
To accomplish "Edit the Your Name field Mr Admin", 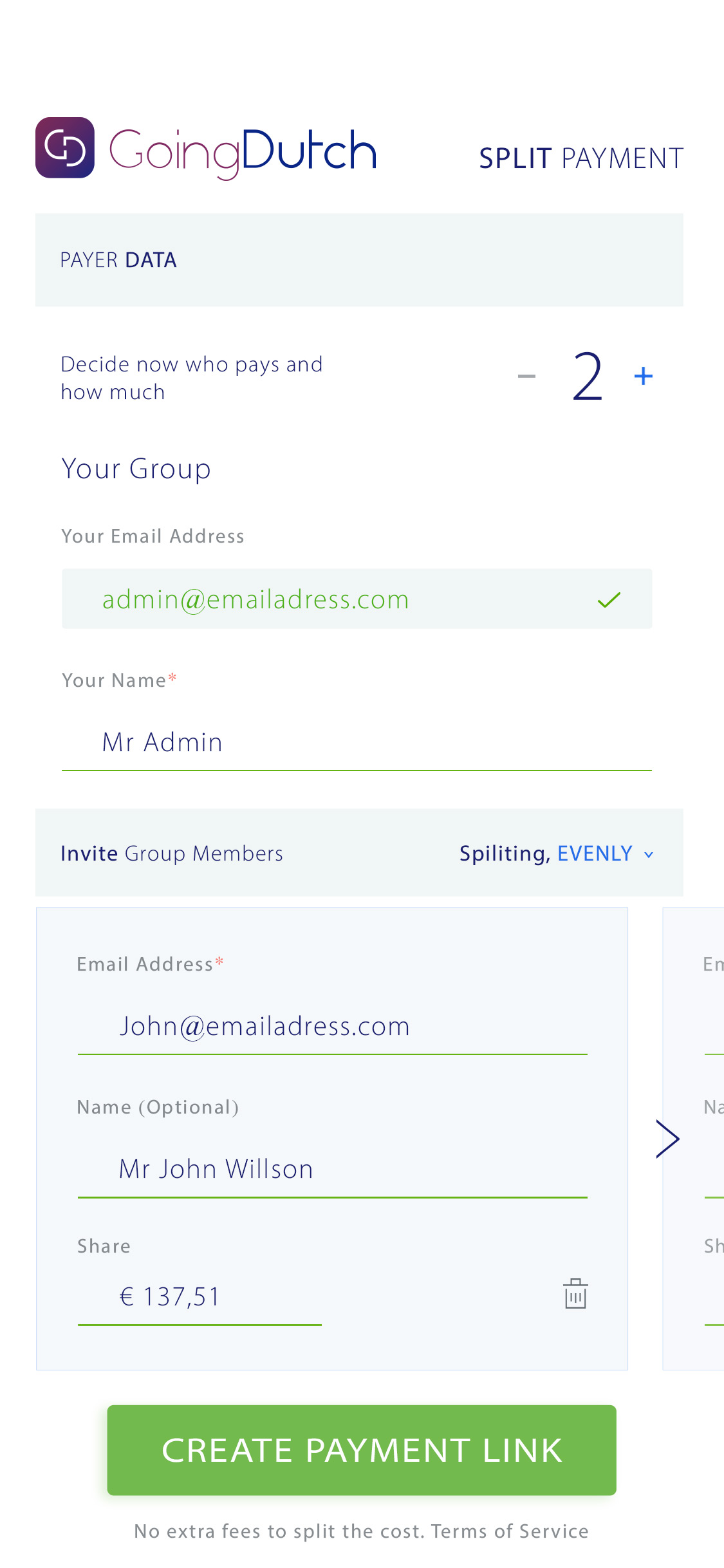I will click(x=357, y=743).
